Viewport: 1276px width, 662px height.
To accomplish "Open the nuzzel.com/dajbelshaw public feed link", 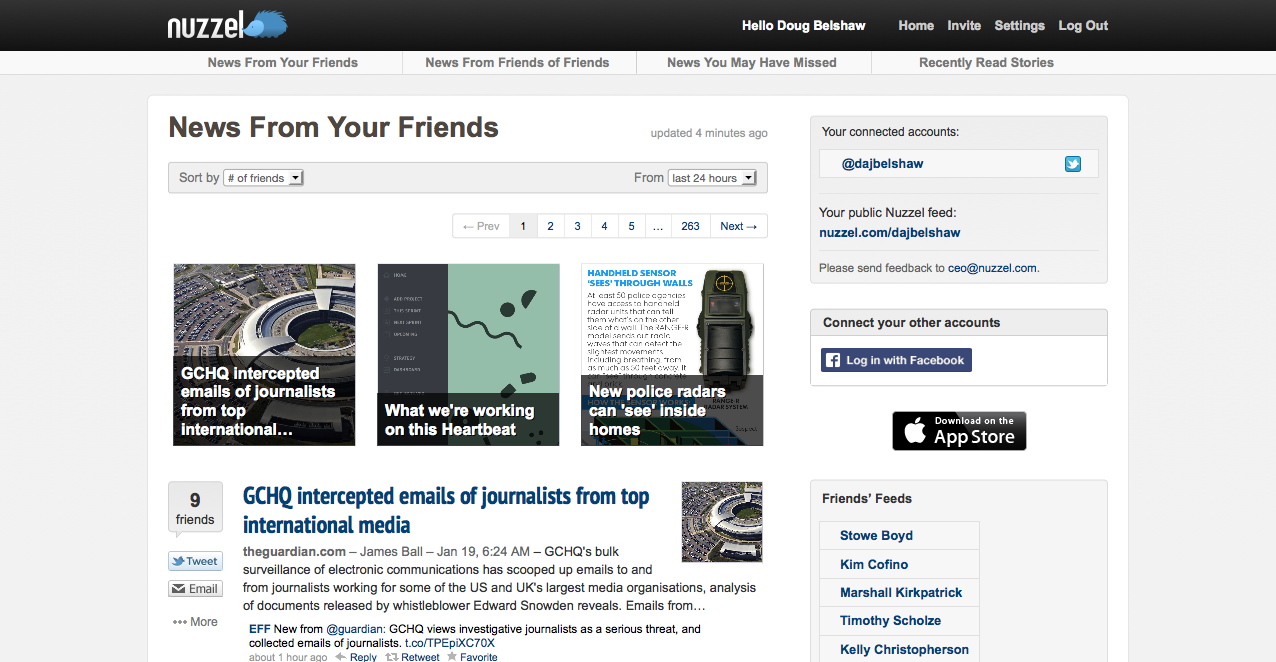I will [x=889, y=233].
